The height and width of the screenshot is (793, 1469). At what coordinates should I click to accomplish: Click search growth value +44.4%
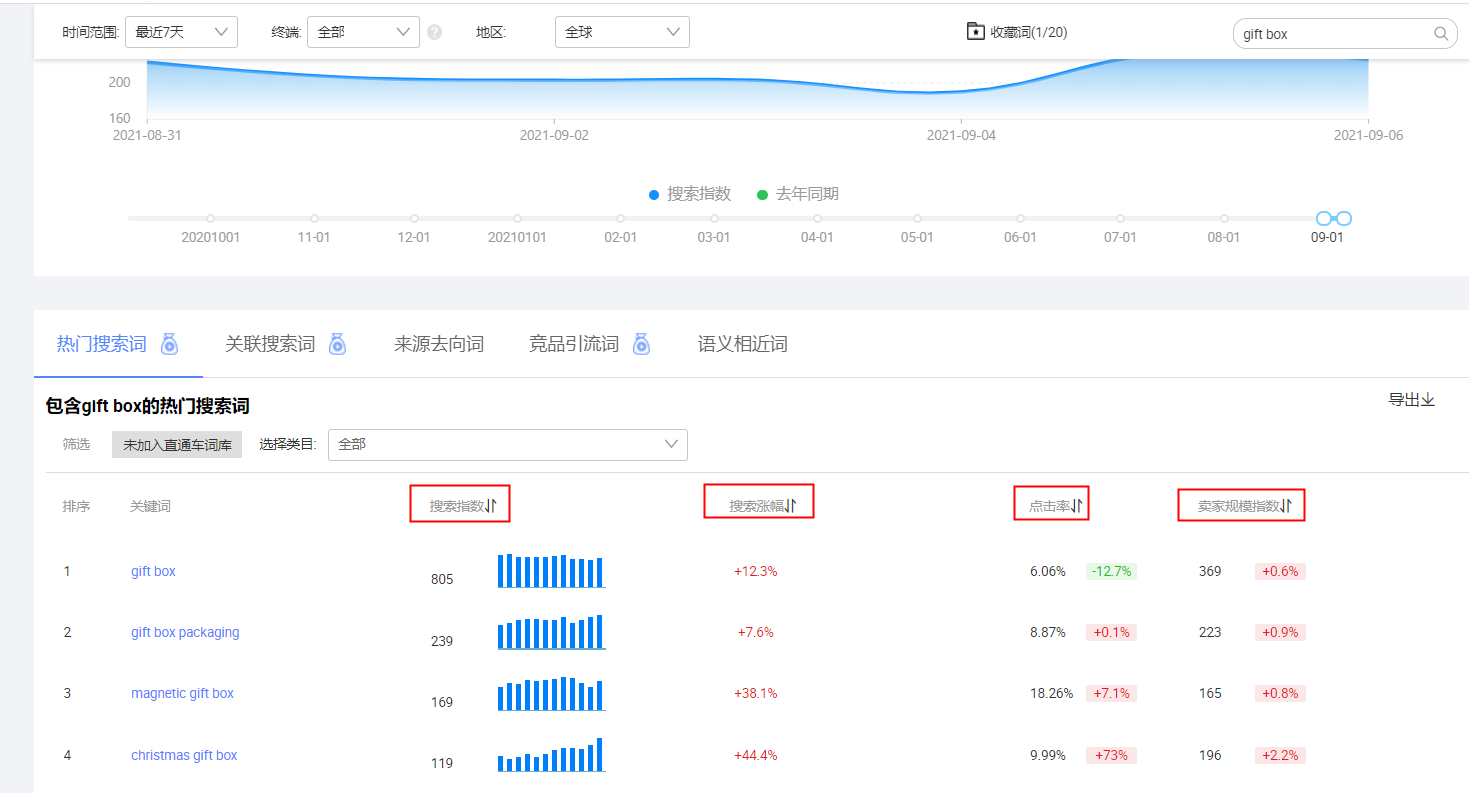756,755
